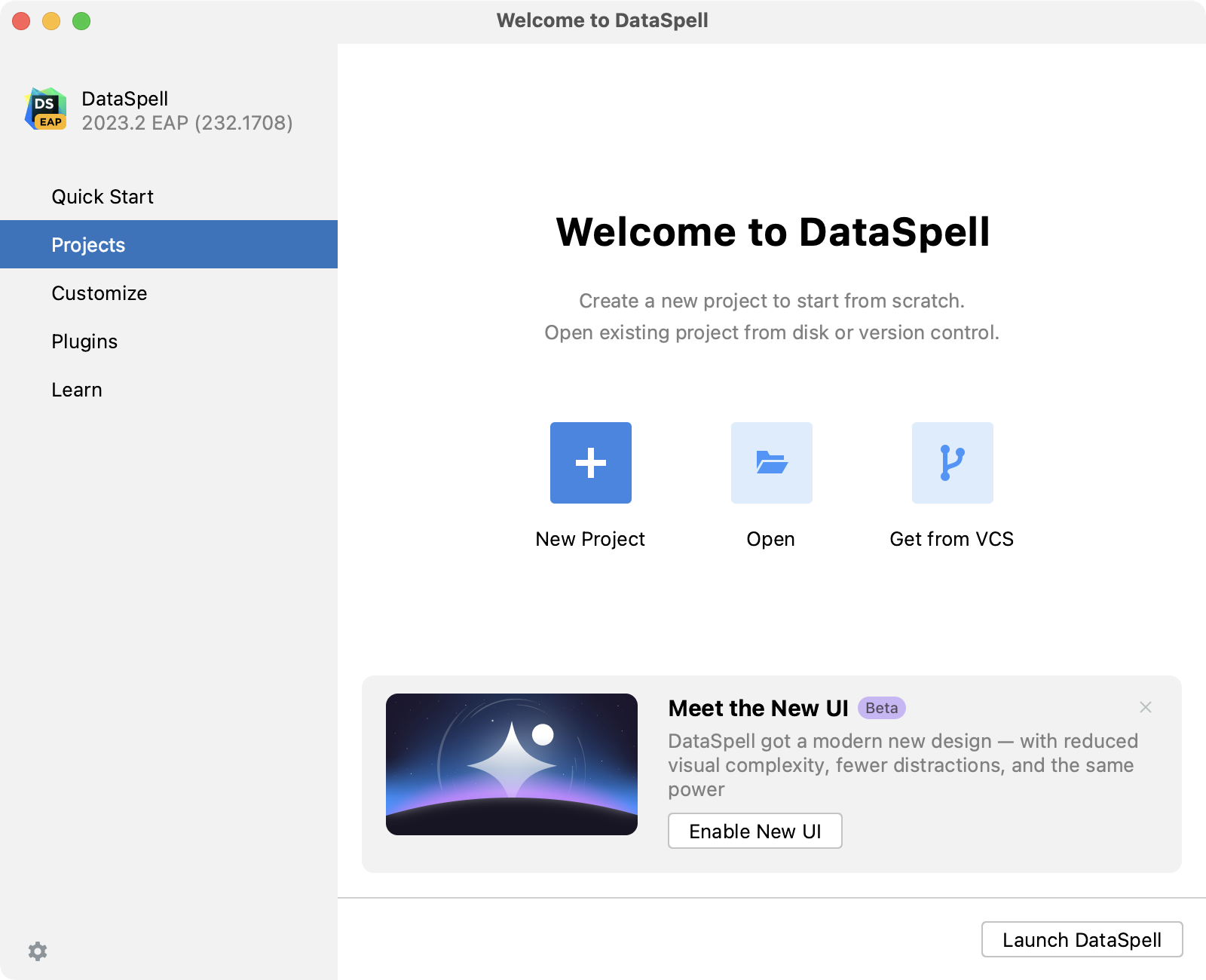Maximize the window with the green button

point(81,21)
